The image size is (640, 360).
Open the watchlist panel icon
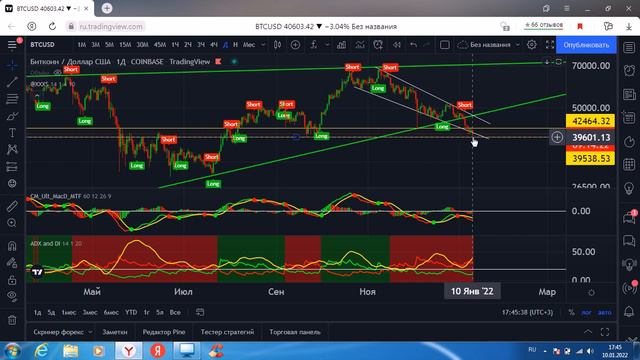coord(629,47)
